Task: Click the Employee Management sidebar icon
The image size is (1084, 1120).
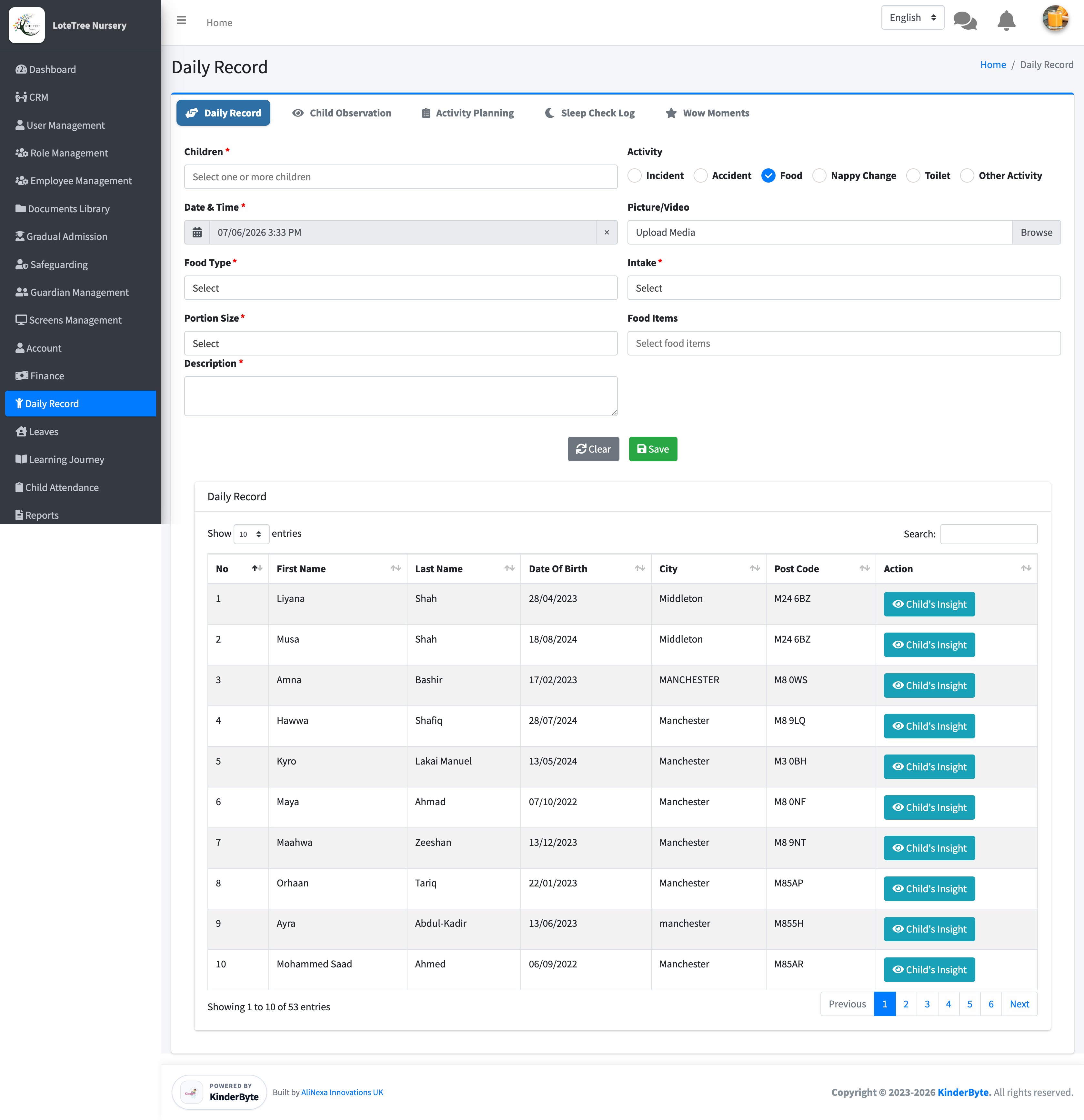Action: point(22,181)
